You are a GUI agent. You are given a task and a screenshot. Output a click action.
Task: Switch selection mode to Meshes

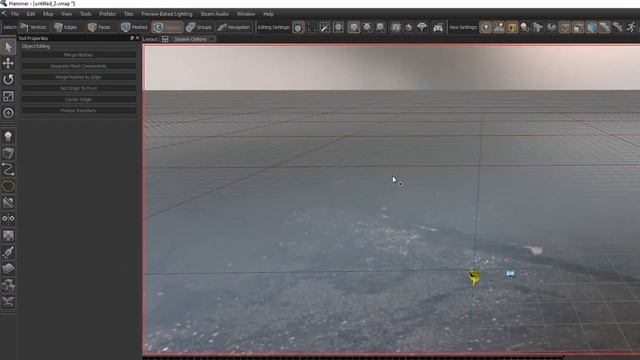tap(134, 27)
